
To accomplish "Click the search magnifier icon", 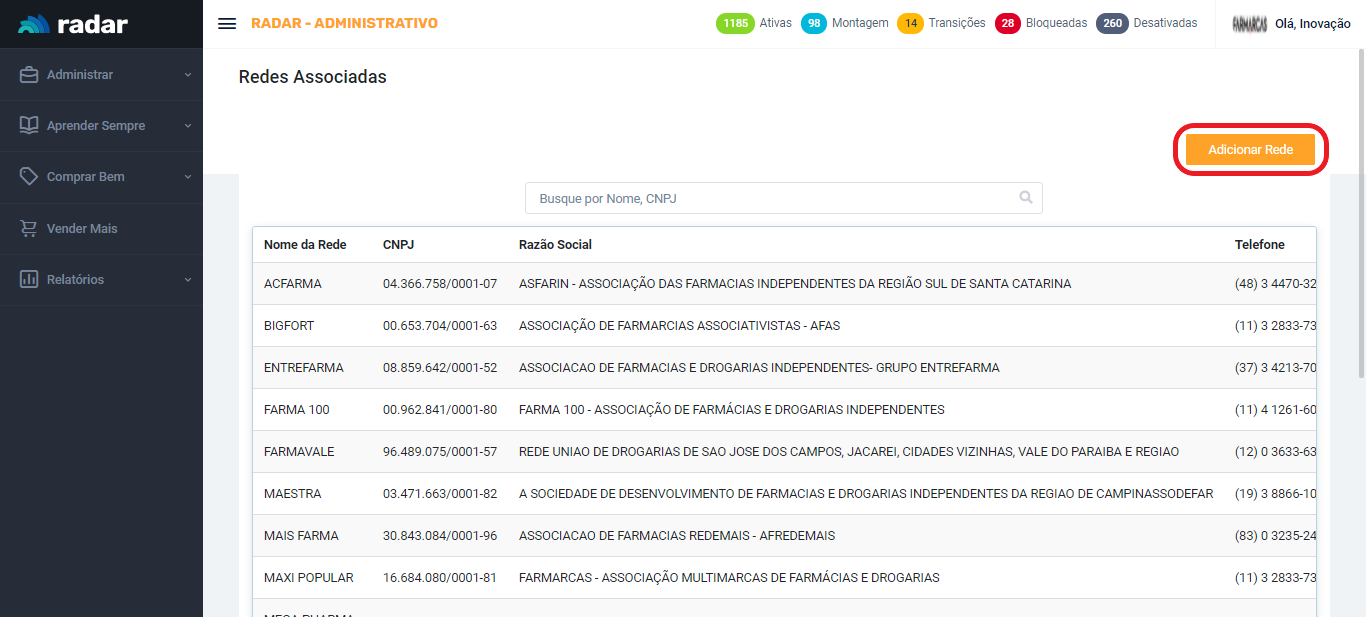I will tap(1025, 198).
